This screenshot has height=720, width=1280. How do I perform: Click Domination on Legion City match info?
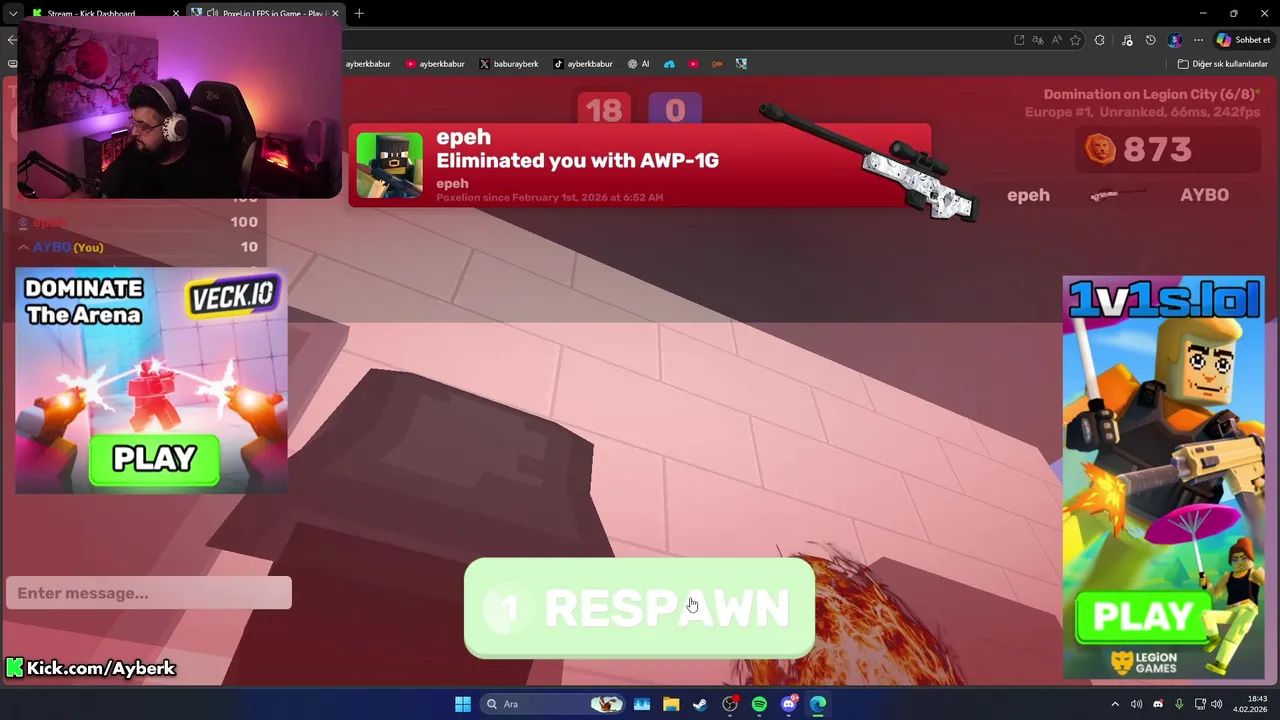[x=1151, y=94]
